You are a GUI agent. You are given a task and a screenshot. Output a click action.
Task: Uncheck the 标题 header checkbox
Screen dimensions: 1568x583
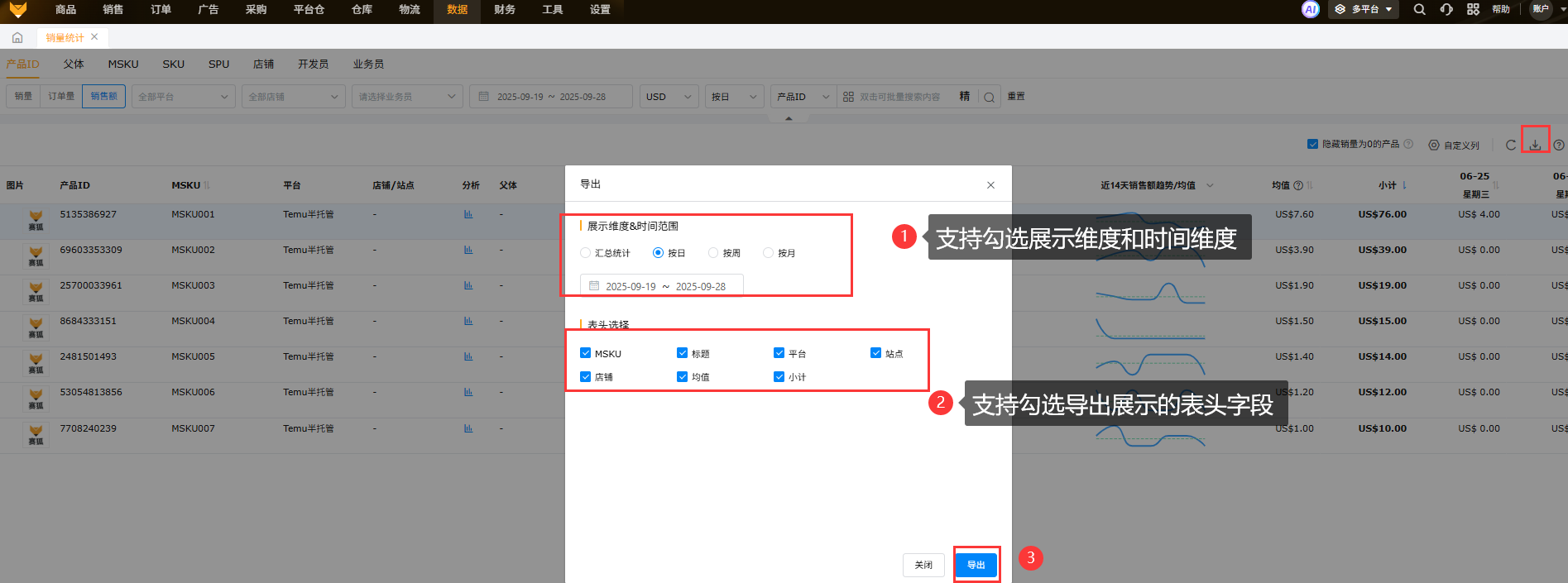point(682,353)
